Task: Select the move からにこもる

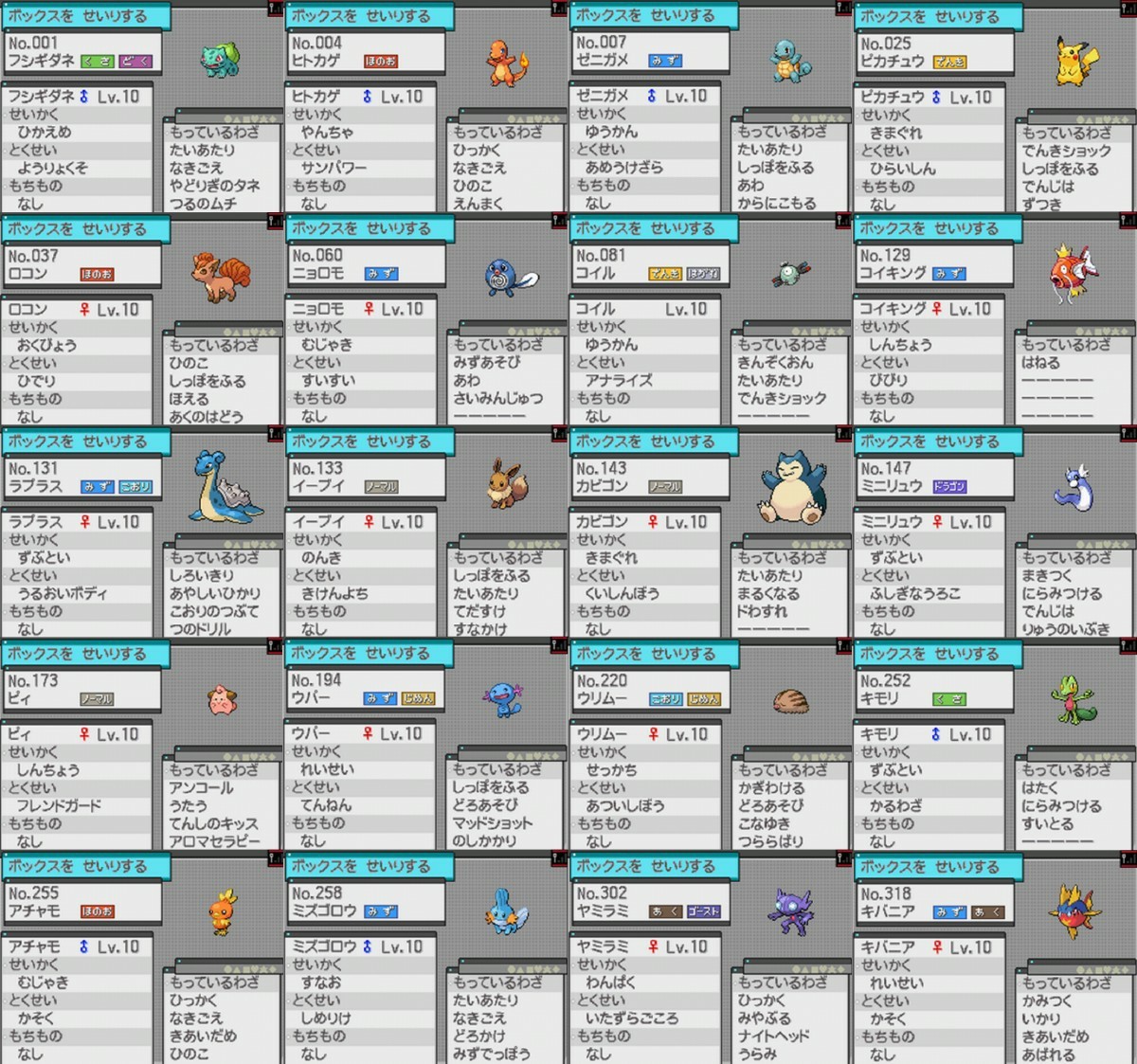Action: 777,203
